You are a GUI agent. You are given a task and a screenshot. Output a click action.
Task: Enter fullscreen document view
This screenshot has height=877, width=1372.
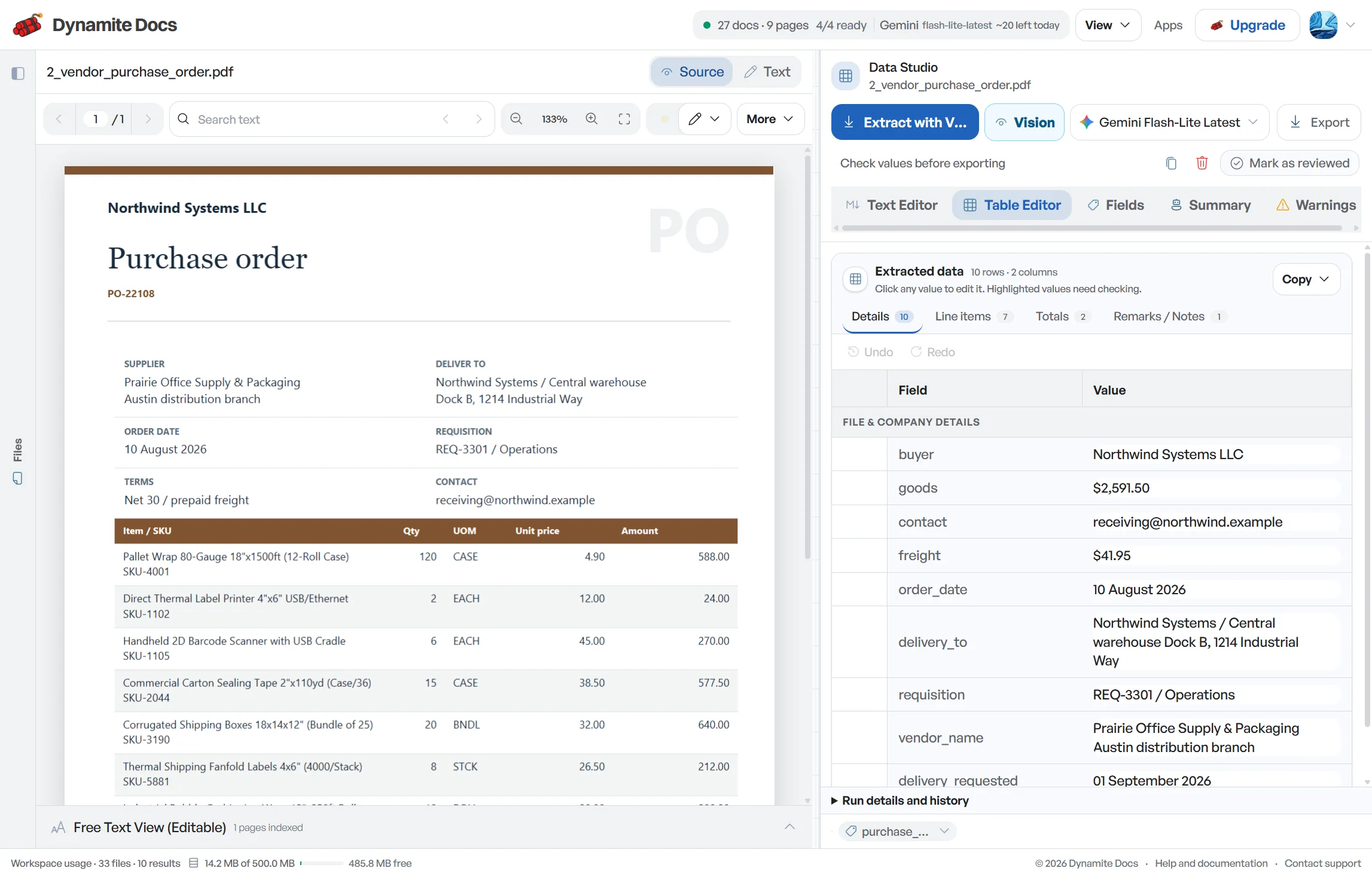pyautogui.click(x=624, y=119)
